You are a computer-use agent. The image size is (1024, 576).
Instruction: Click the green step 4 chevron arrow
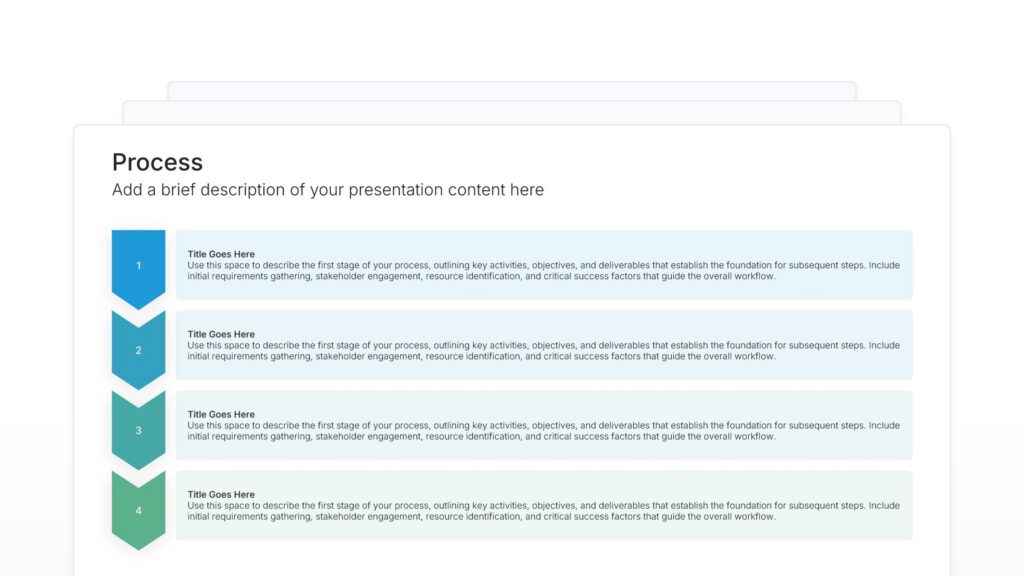pos(138,510)
